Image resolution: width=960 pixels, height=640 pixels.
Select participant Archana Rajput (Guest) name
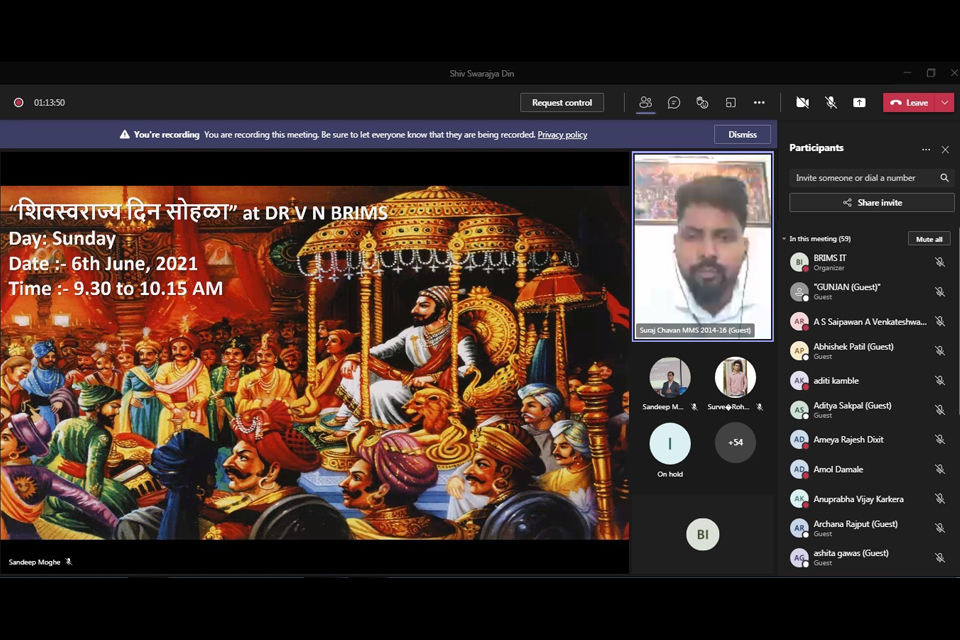[855, 524]
